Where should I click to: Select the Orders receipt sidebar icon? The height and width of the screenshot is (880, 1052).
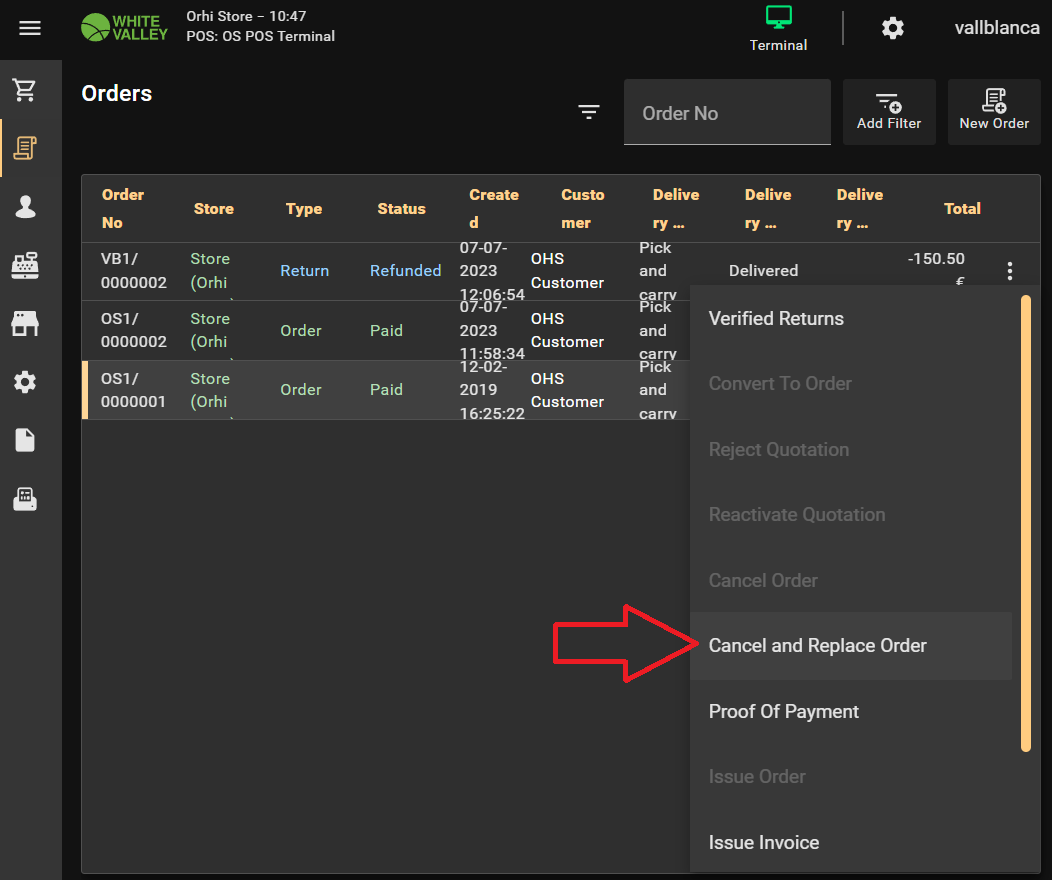[x=25, y=149]
